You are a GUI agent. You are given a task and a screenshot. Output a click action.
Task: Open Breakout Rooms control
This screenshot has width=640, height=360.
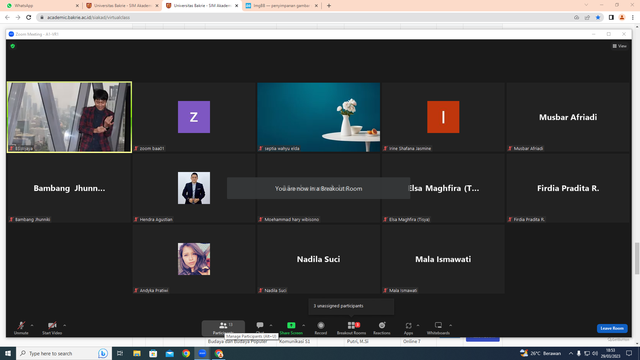[351, 328]
